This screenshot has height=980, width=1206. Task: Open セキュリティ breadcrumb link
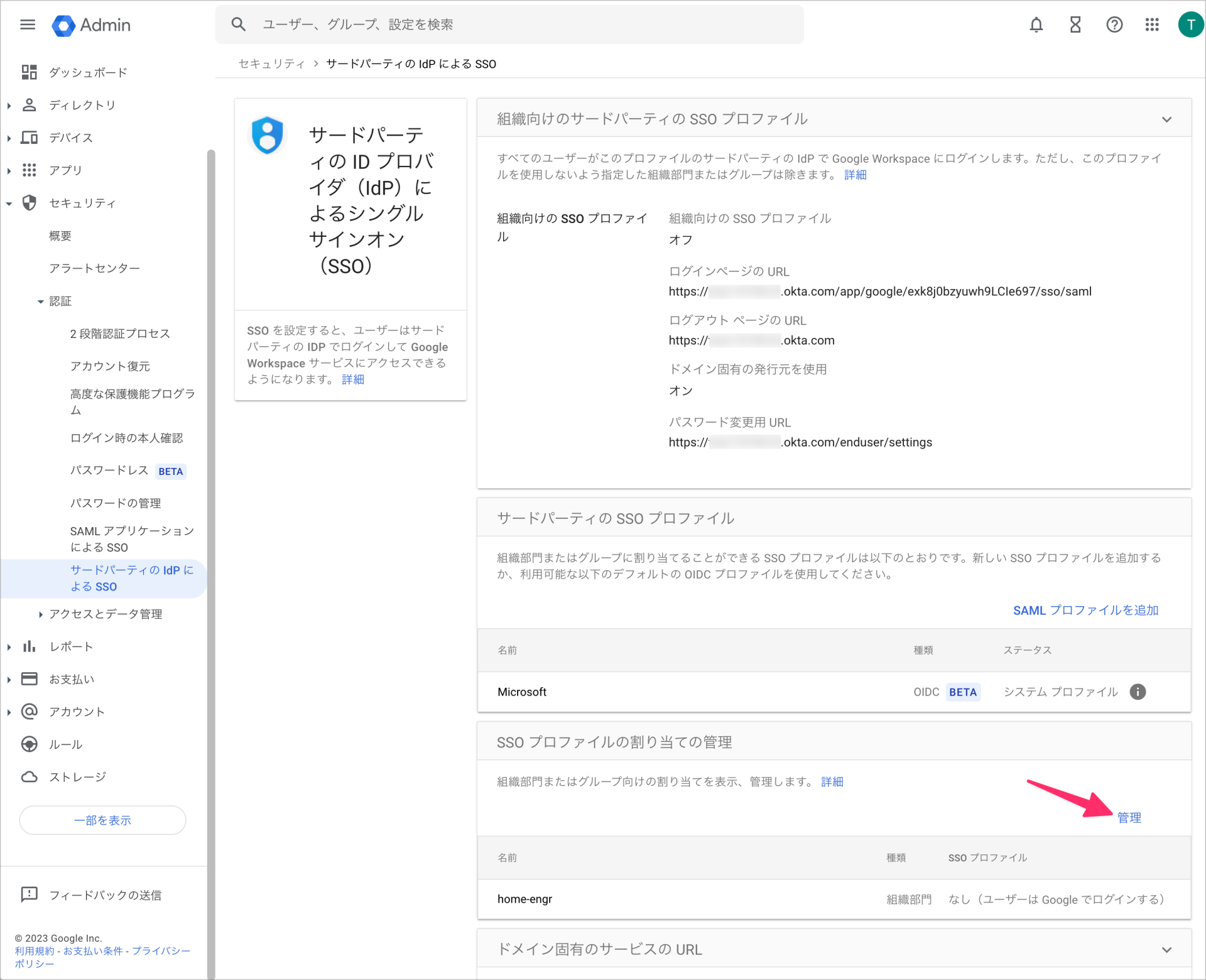[x=271, y=63]
